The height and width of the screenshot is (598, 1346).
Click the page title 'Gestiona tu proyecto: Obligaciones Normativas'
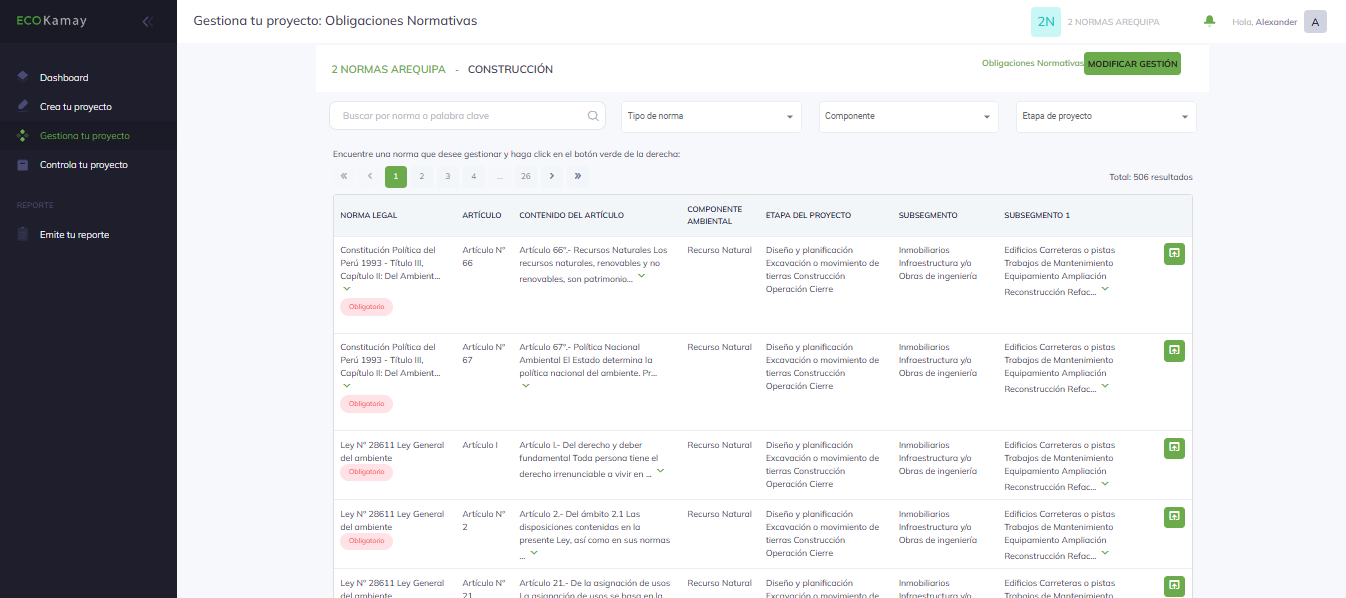point(335,21)
